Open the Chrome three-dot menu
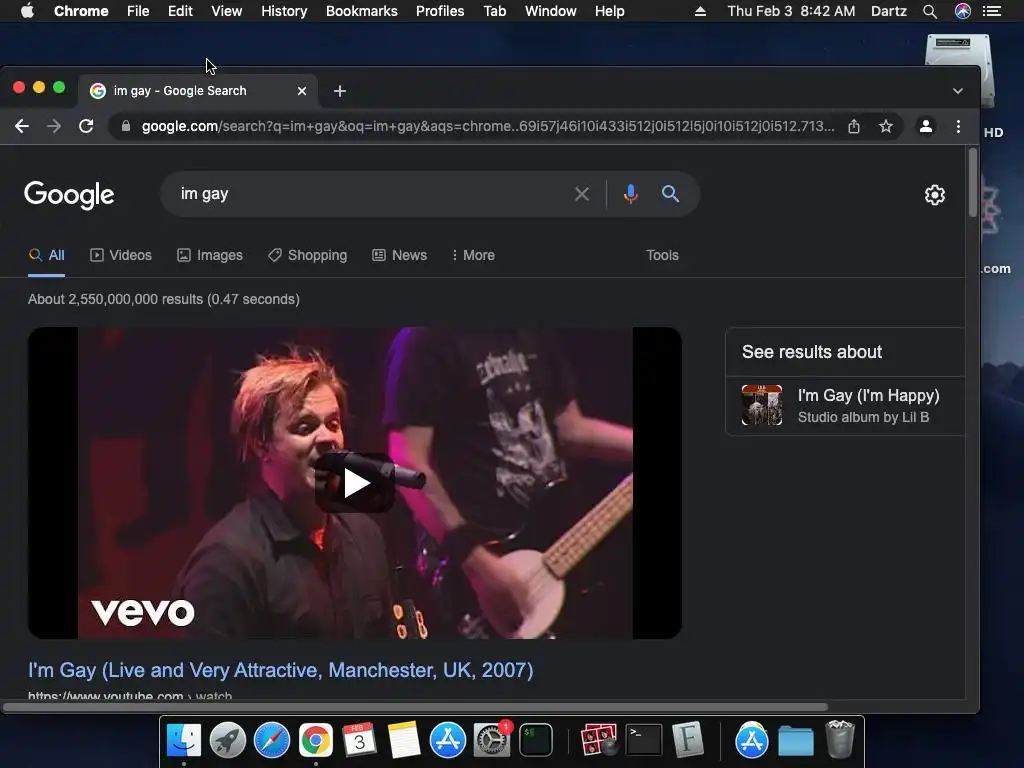Viewport: 1024px width, 768px height. tap(958, 126)
